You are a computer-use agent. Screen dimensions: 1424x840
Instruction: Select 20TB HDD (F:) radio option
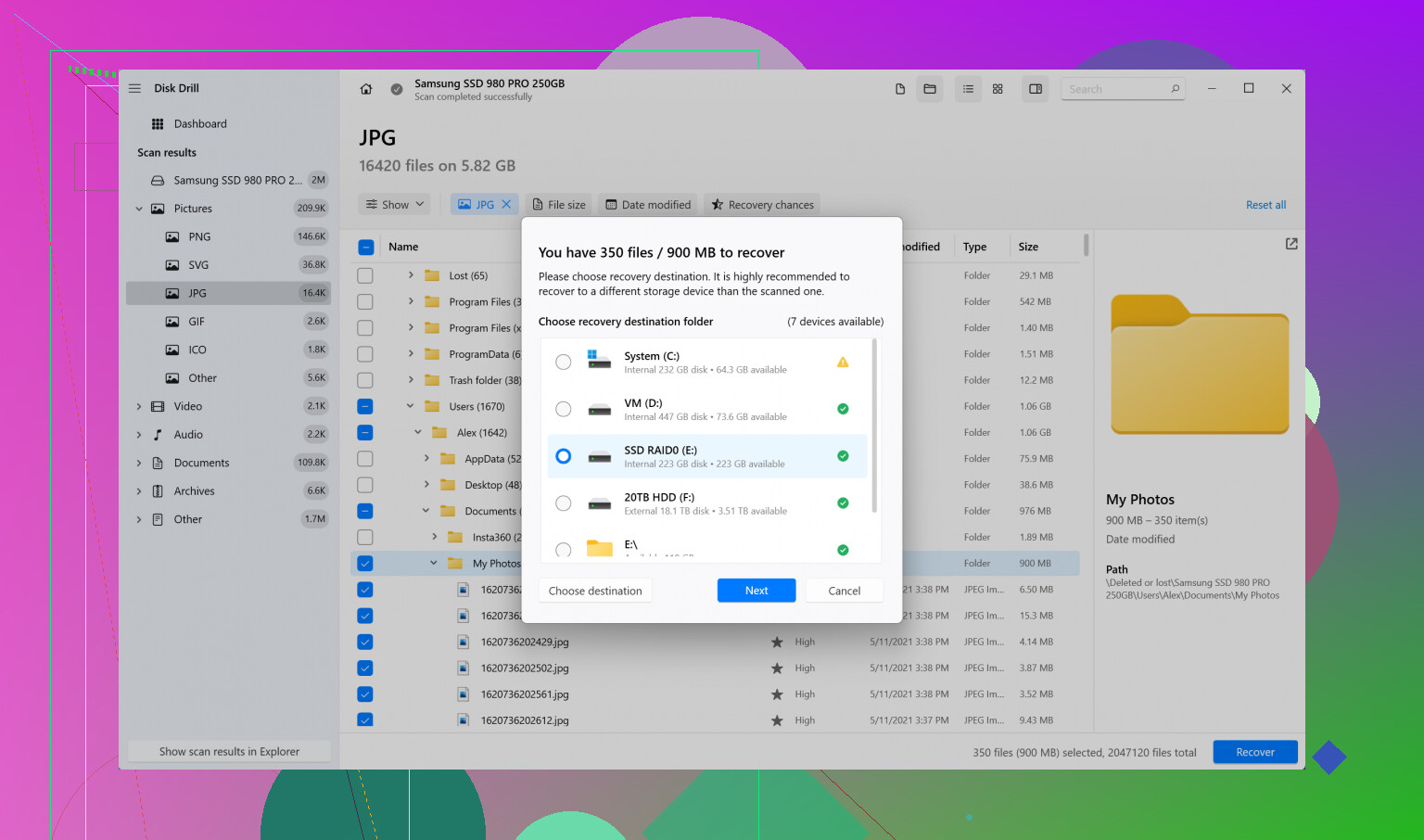(x=564, y=503)
